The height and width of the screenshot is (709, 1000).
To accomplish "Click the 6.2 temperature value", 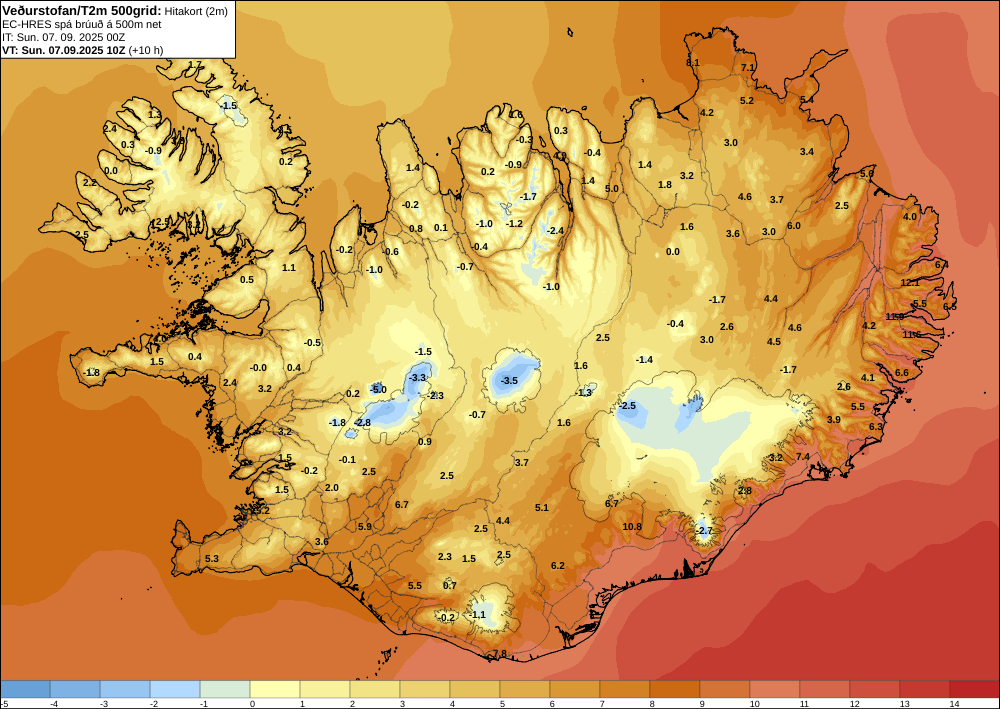I will 557,566.
